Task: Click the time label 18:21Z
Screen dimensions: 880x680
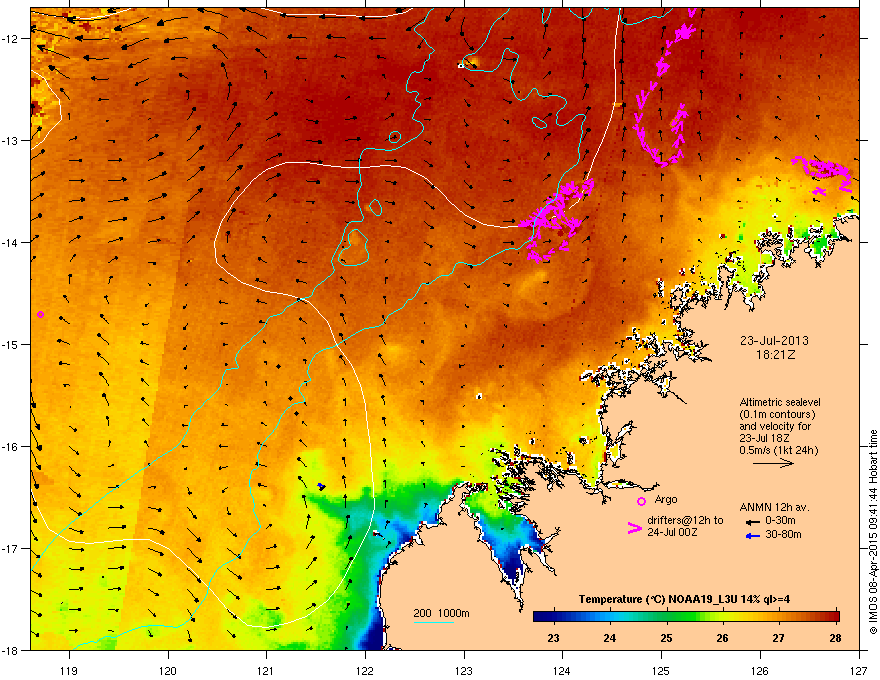Action: [x=775, y=355]
